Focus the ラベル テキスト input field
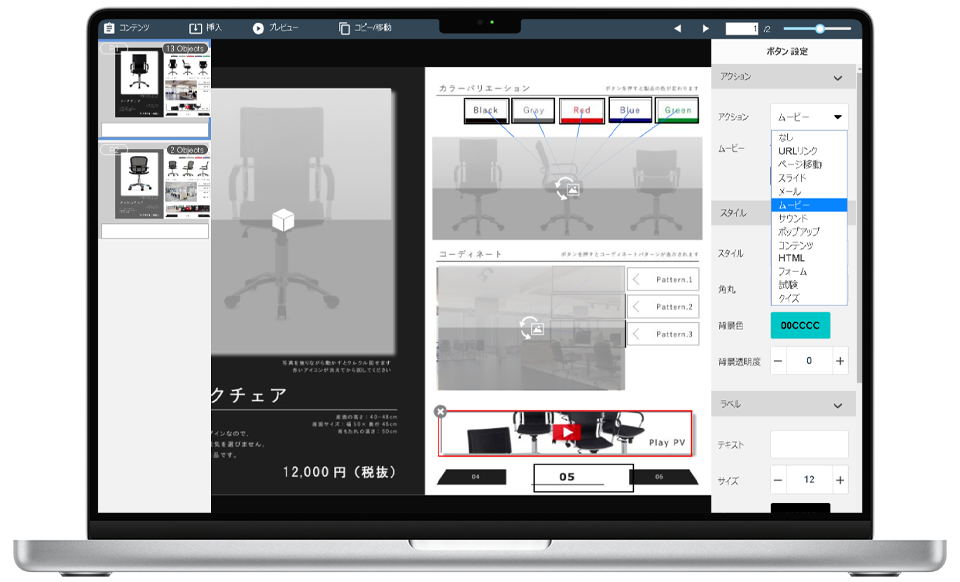 (x=809, y=444)
